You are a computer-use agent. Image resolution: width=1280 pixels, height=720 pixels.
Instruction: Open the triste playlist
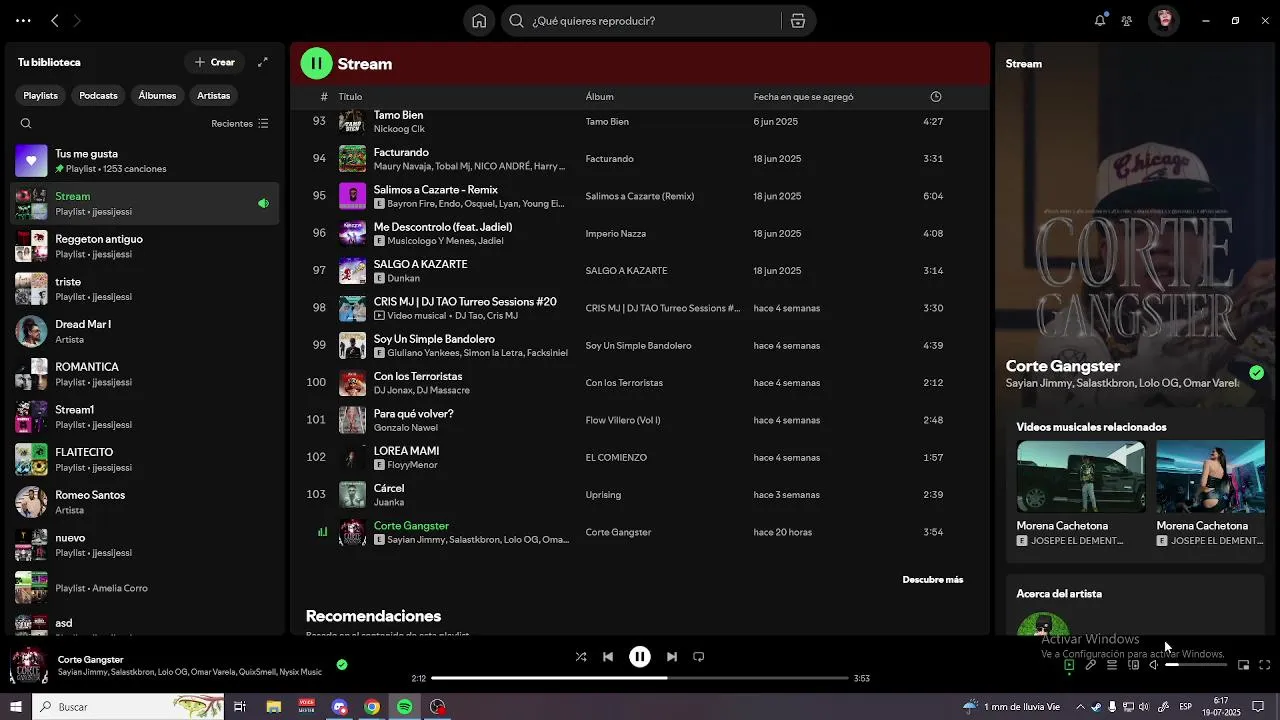click(x=145, y=289)
